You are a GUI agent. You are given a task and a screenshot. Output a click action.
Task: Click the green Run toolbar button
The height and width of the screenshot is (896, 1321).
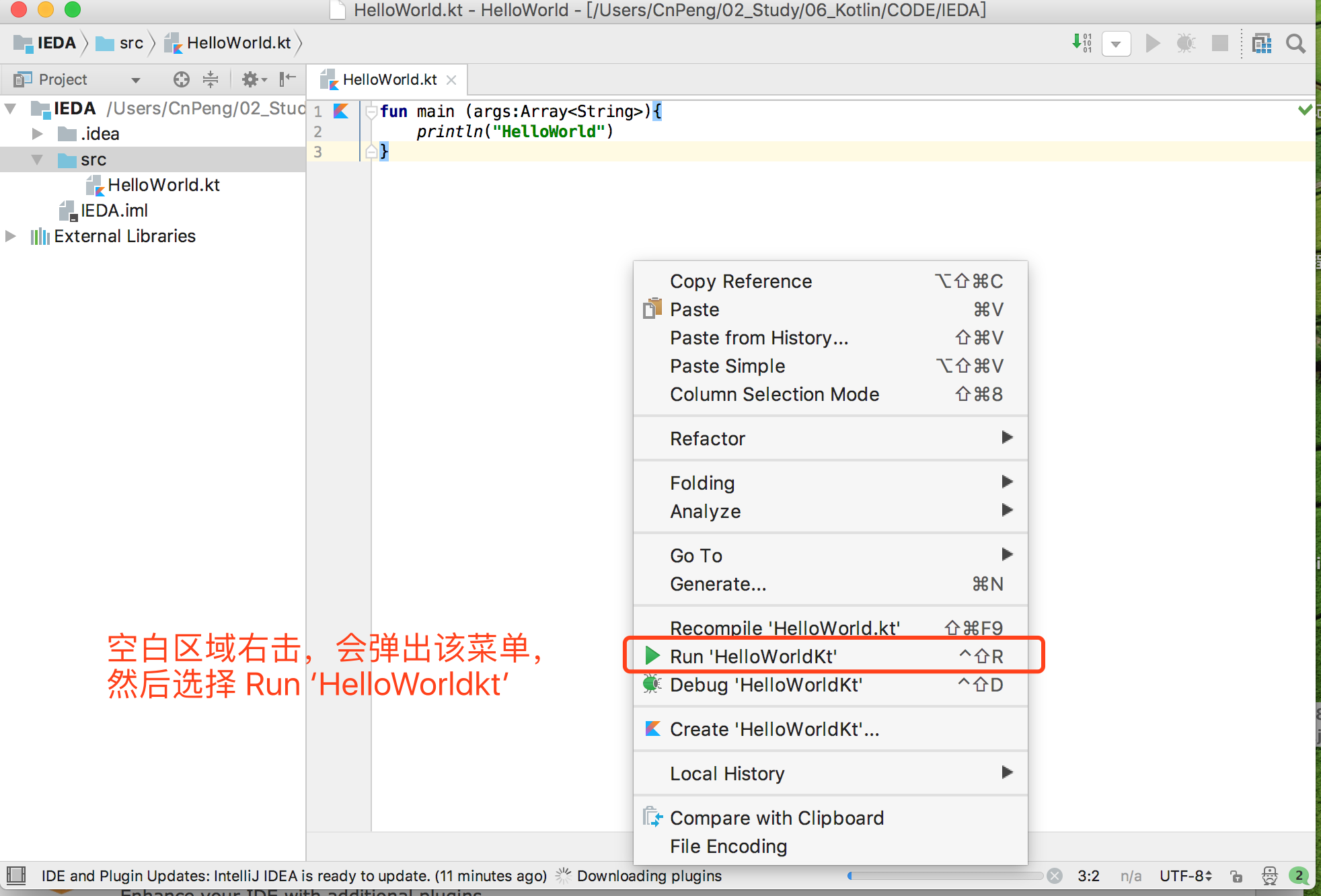coord(1153,44)
